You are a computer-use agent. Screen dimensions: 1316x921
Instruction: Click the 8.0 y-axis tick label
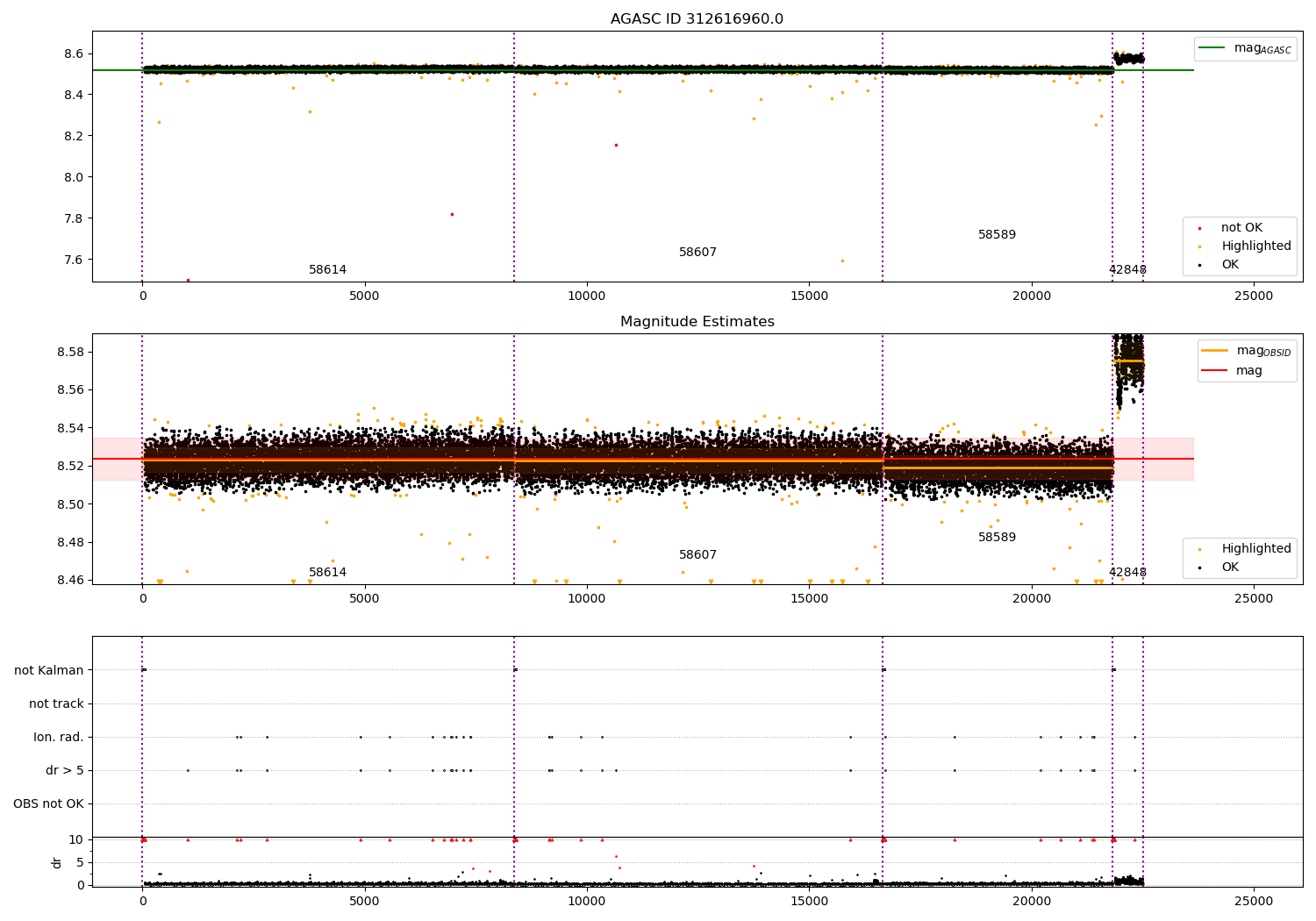[73, 178]
